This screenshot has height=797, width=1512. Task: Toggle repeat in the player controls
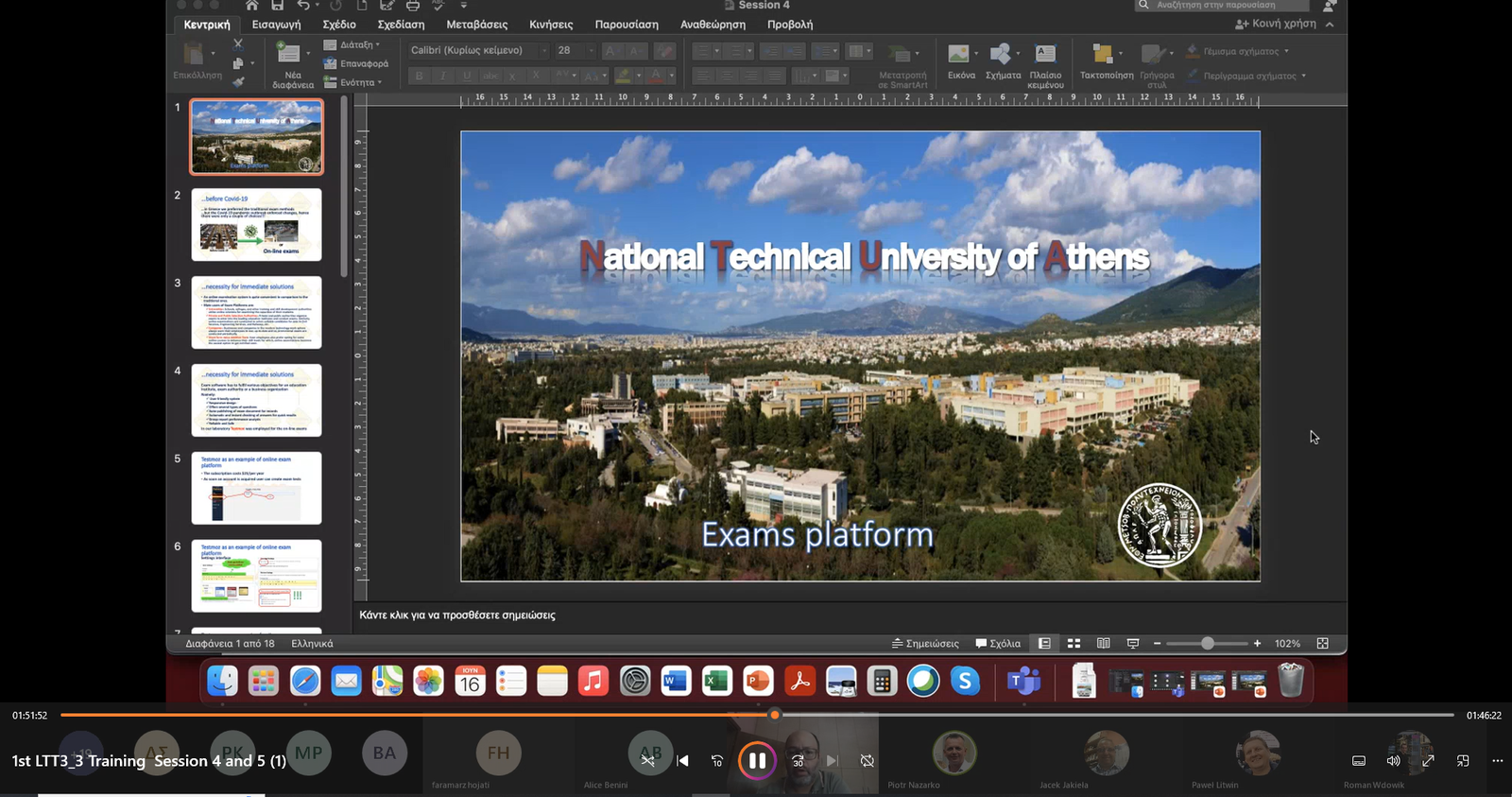coord(867,760)
